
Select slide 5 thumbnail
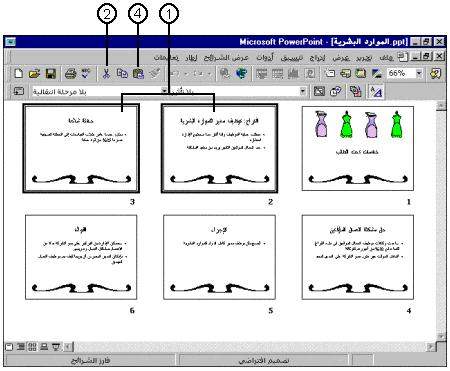[x=219, y=257]
